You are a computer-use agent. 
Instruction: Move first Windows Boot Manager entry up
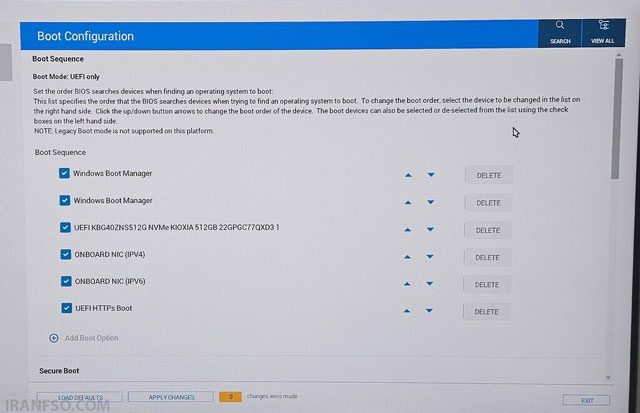point(408,175)
